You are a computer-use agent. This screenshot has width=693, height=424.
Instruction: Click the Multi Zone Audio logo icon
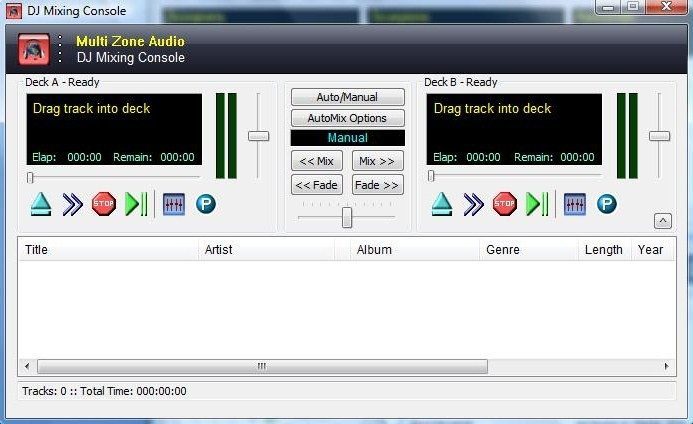[34, 49]
